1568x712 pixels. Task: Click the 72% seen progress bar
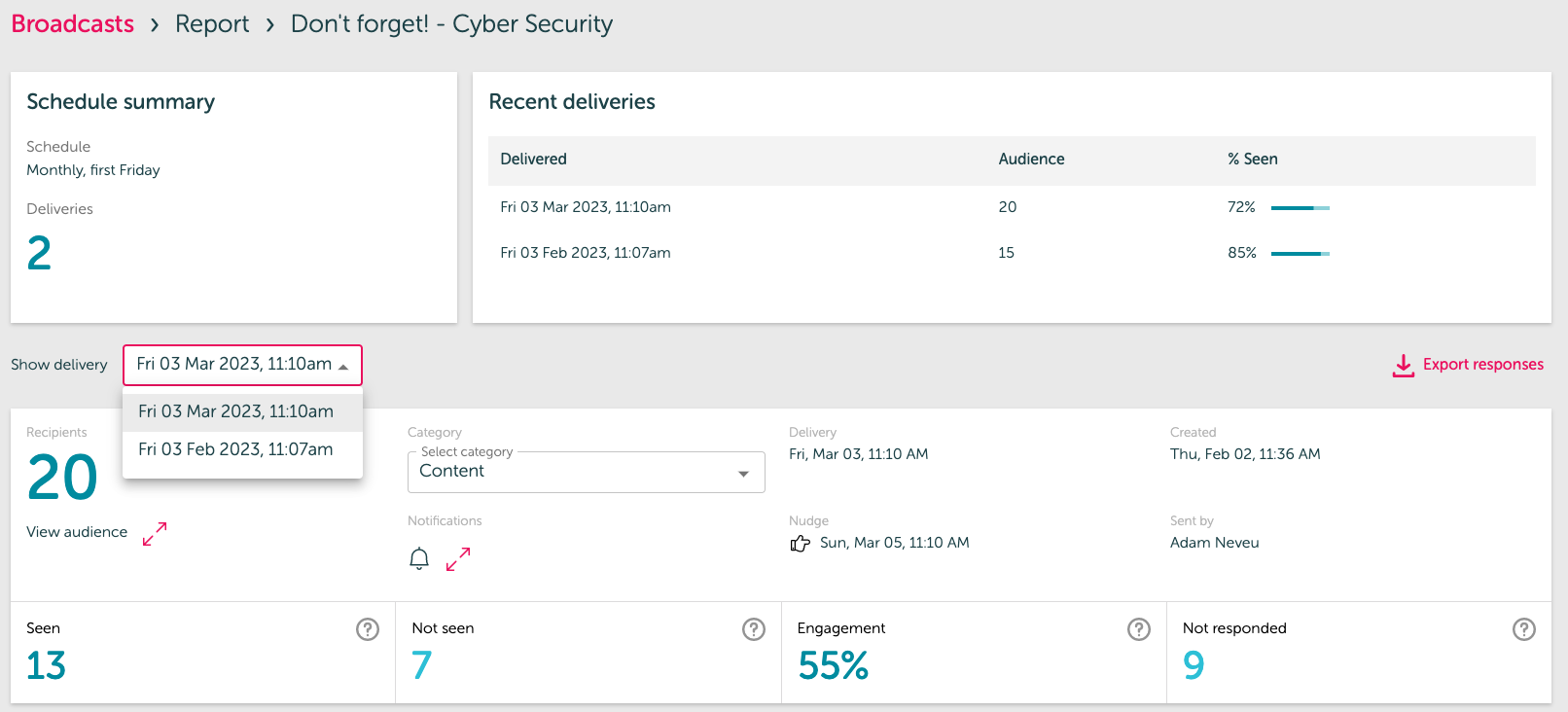point(1301,208)
